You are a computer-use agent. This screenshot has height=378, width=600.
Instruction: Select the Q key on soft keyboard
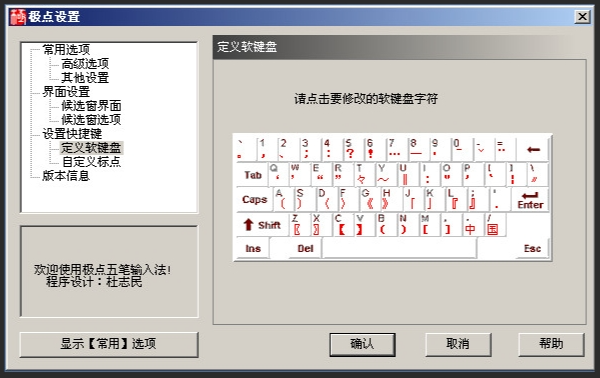click(279, 175)
